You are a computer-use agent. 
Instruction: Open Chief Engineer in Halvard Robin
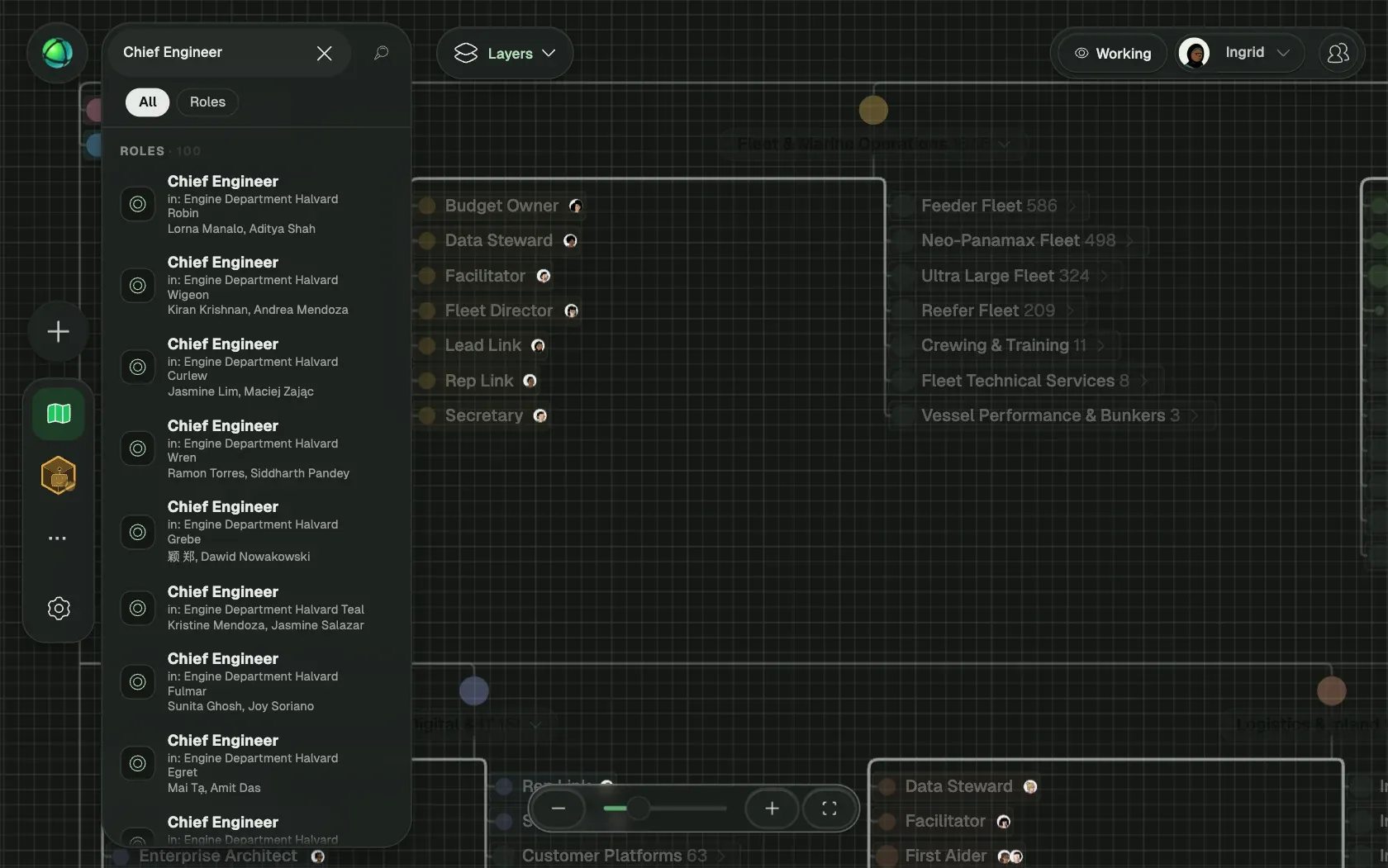(256, 204)
